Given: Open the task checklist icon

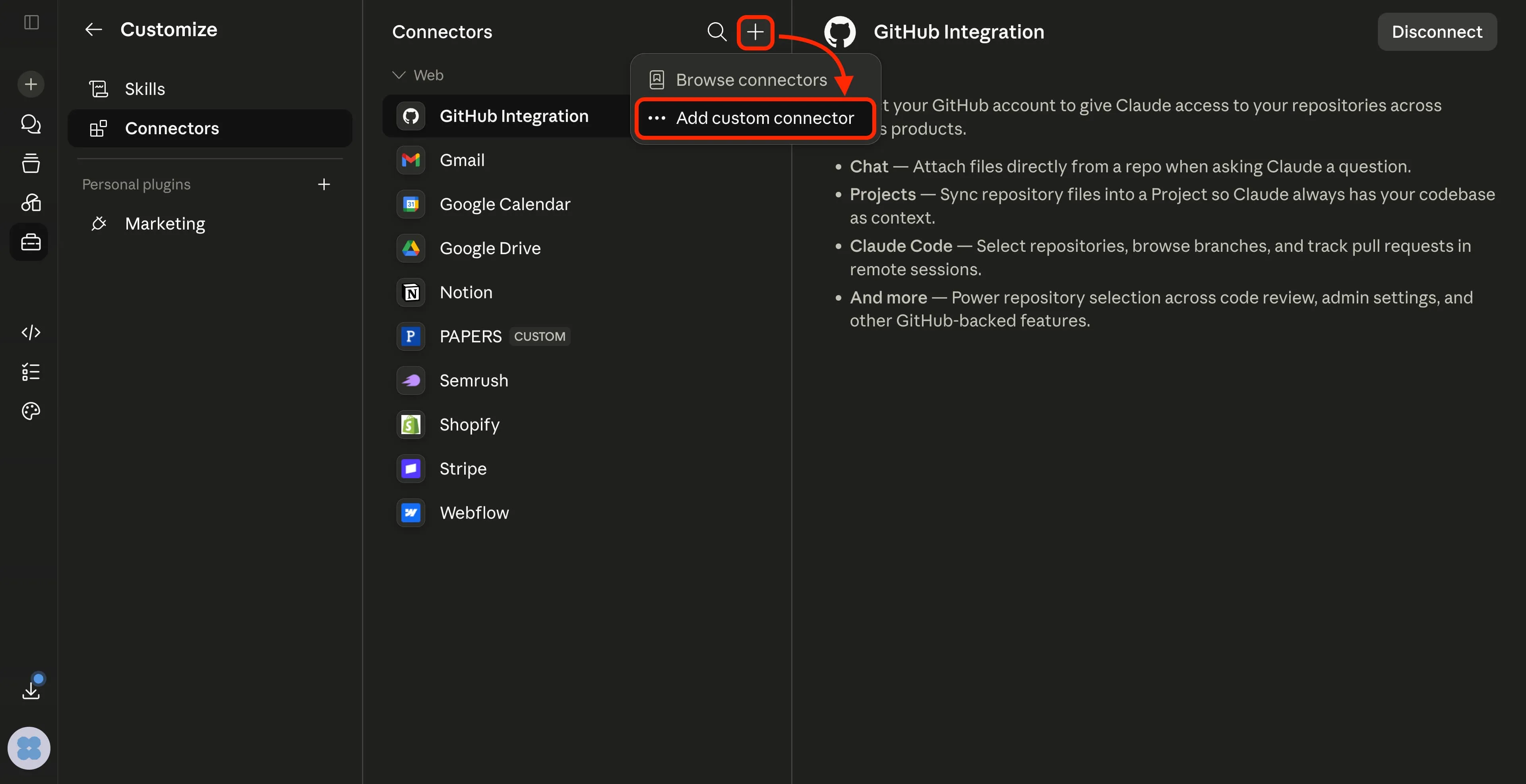Looking at the screenshot, I should pos(31,372).
